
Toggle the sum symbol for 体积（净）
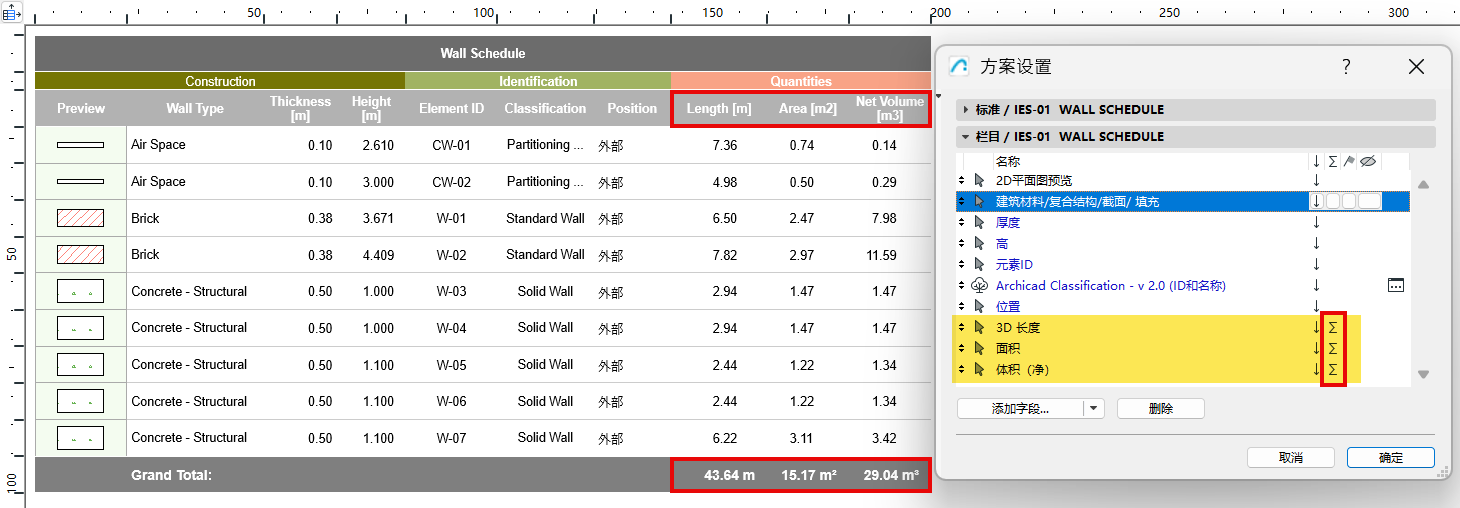1332,370
